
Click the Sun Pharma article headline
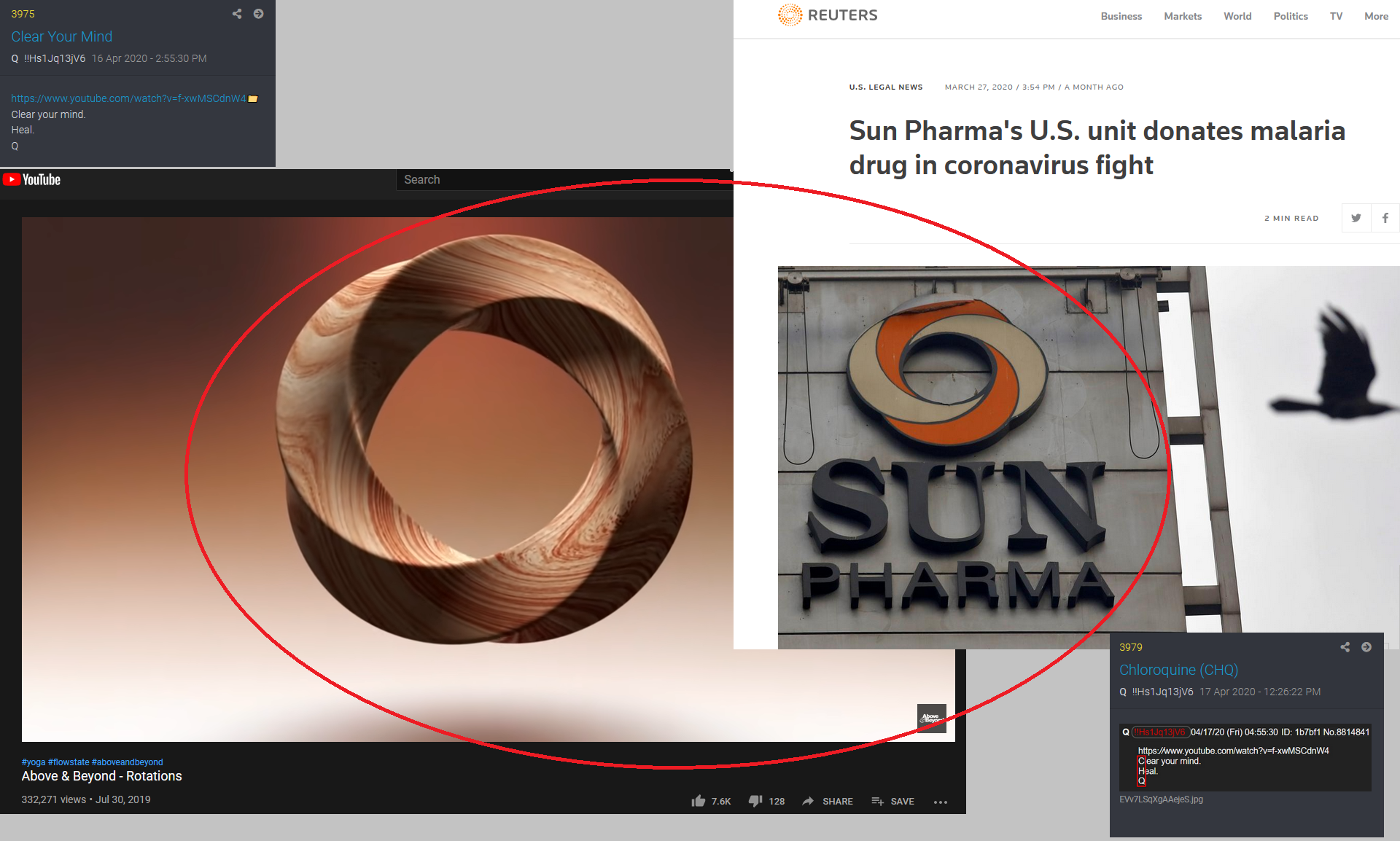(x=1097, y=148)
